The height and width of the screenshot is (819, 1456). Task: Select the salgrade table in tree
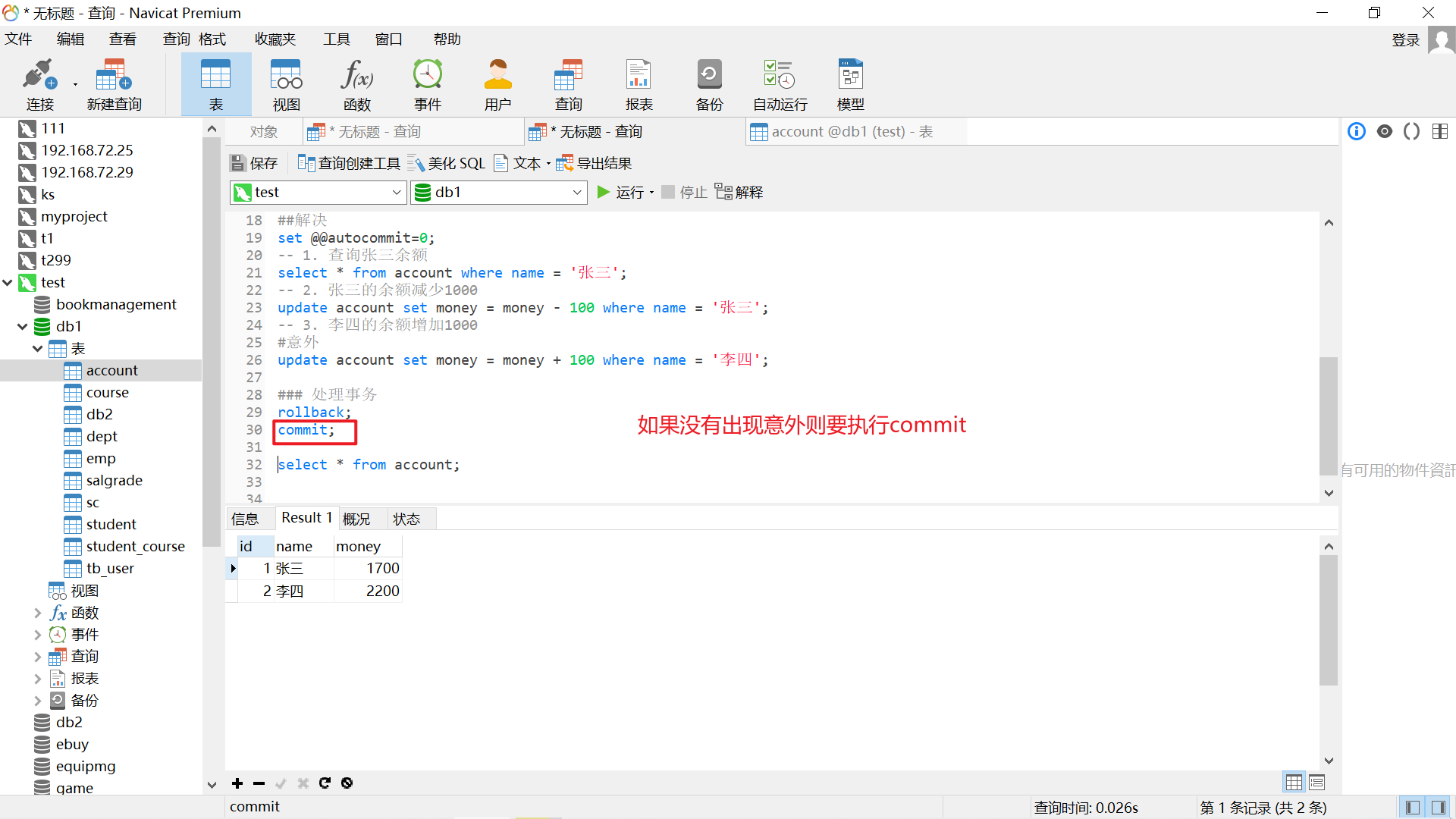coord(114,481)
